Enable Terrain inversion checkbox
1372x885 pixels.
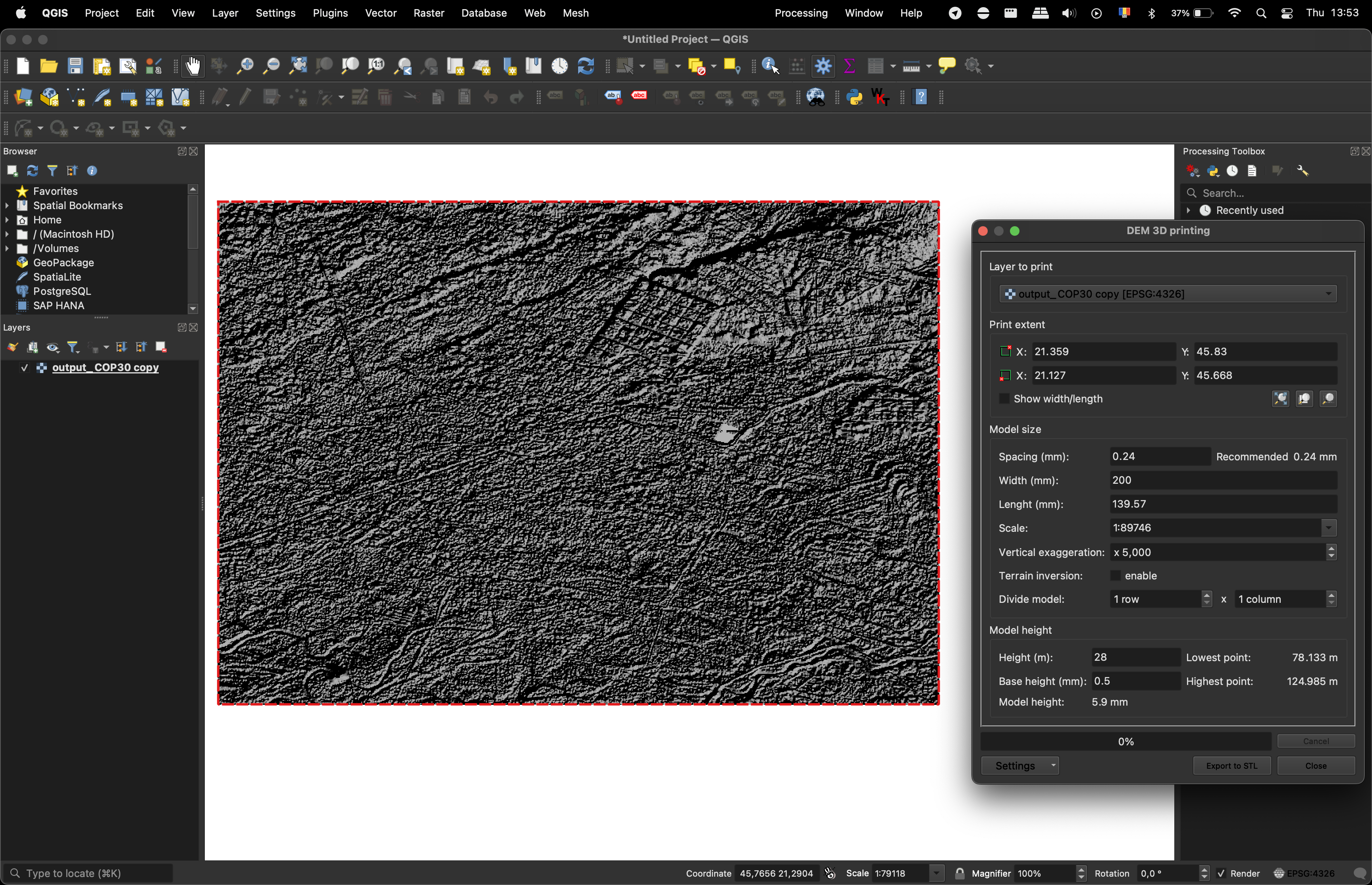click(1116, 576)
